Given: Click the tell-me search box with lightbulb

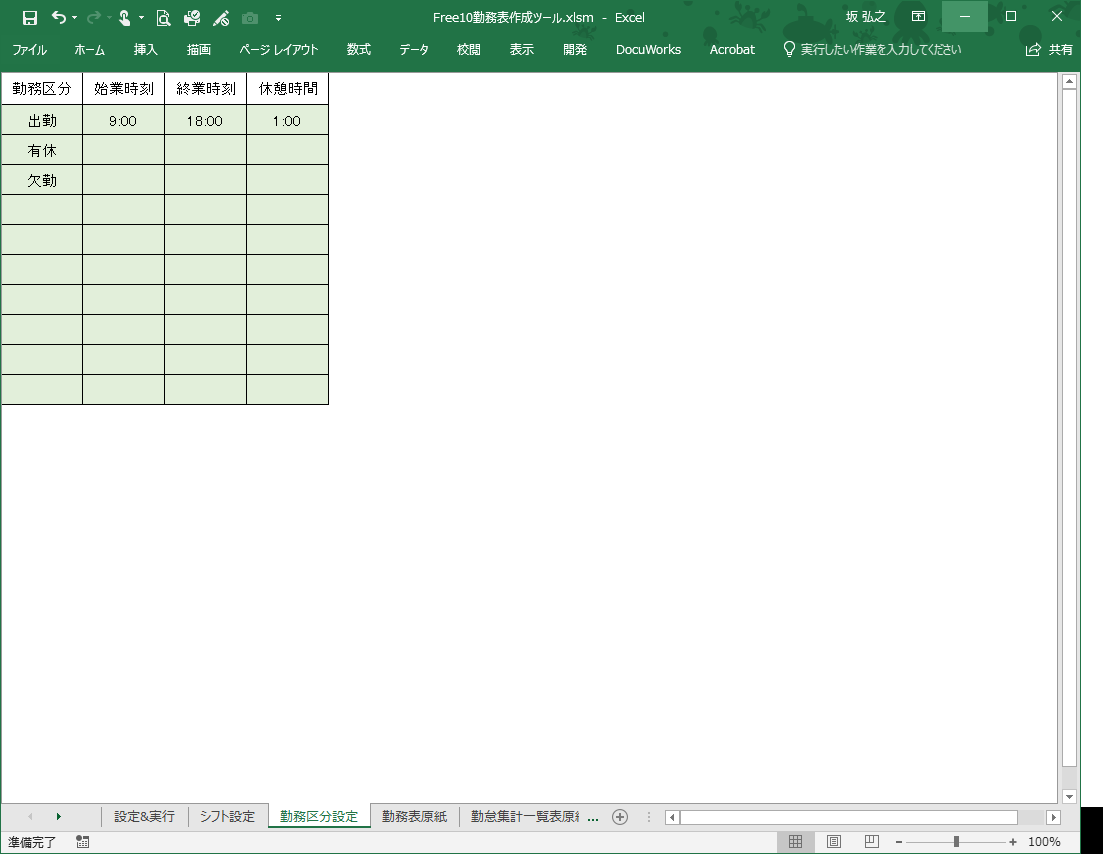Looking at the screenshot, I should tap(872, 50).
